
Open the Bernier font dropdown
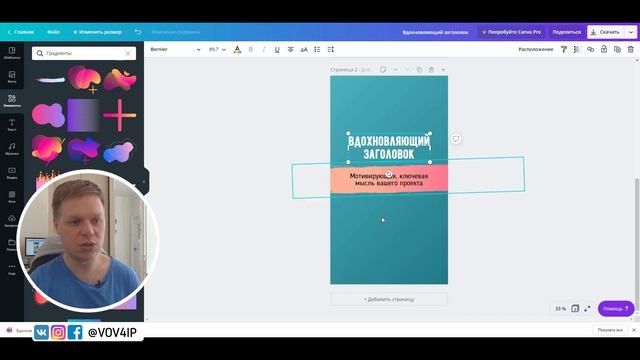click(175, 49)
